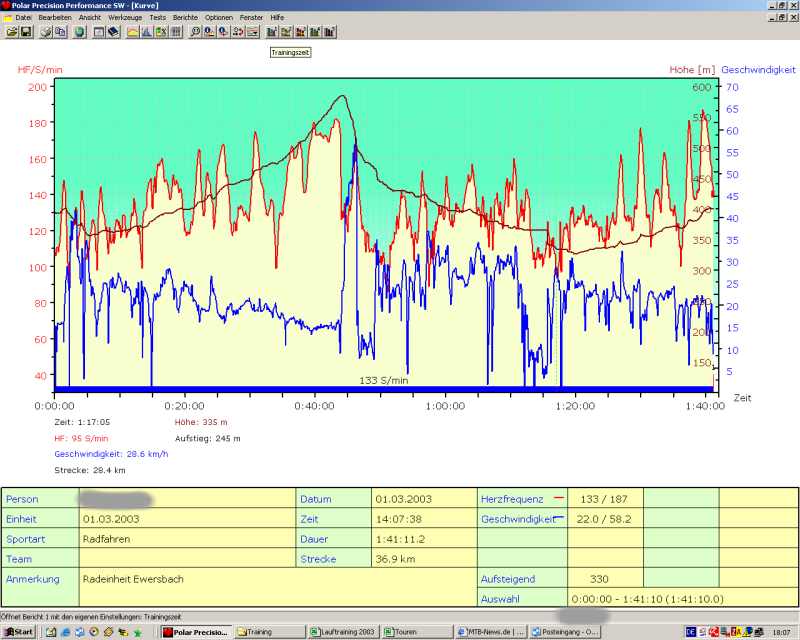Open the Berichte menu

pyautogui.click(x=184, y=18)
